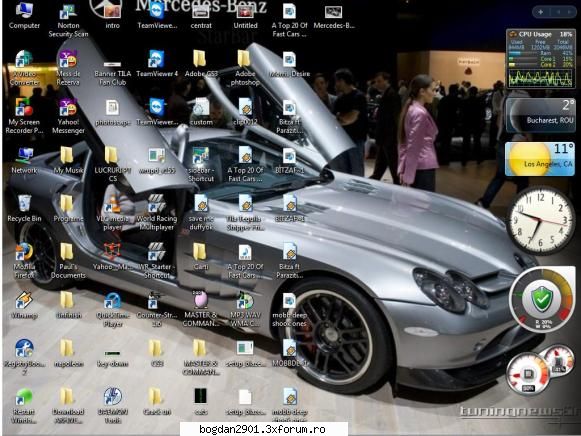Open the CPU Usage gadget
The image size is (581, 436).
[541, 59]
